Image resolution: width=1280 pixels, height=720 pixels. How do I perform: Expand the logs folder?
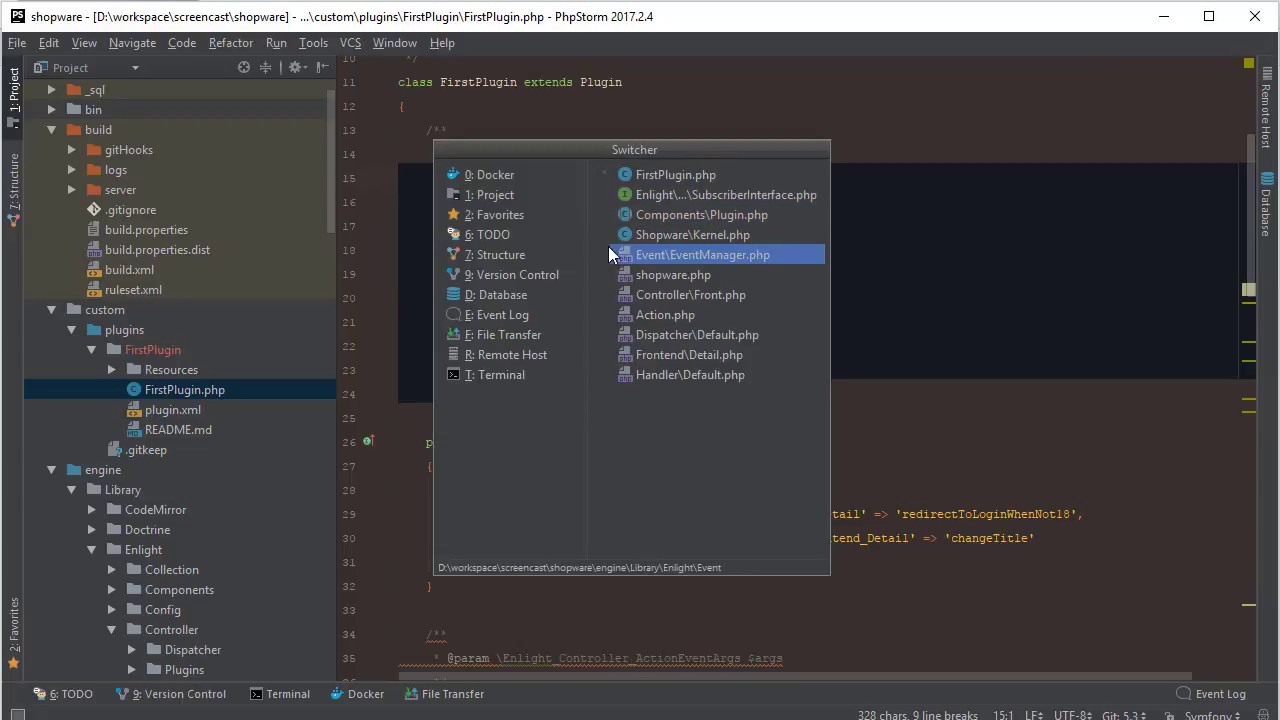pos(71,170)
